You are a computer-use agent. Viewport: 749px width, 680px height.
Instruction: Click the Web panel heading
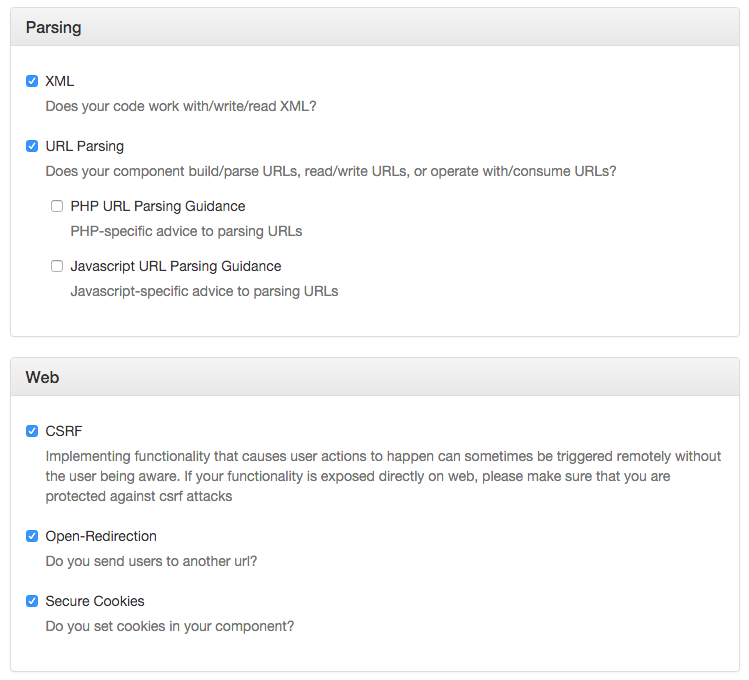[x=42, y=378]
